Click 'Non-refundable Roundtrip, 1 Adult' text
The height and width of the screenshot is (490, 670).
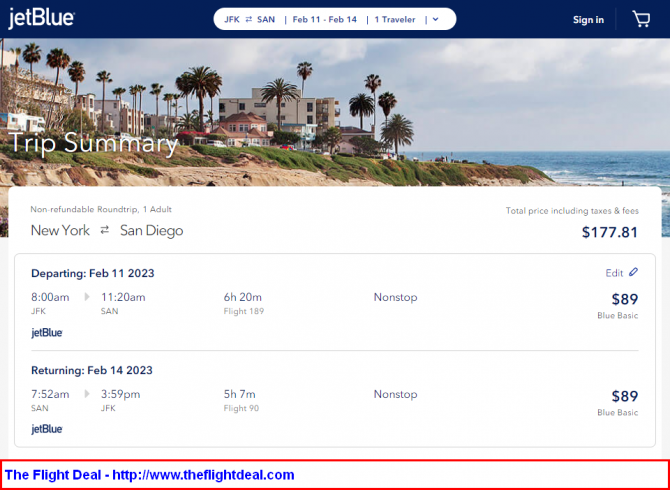point(101,209)
